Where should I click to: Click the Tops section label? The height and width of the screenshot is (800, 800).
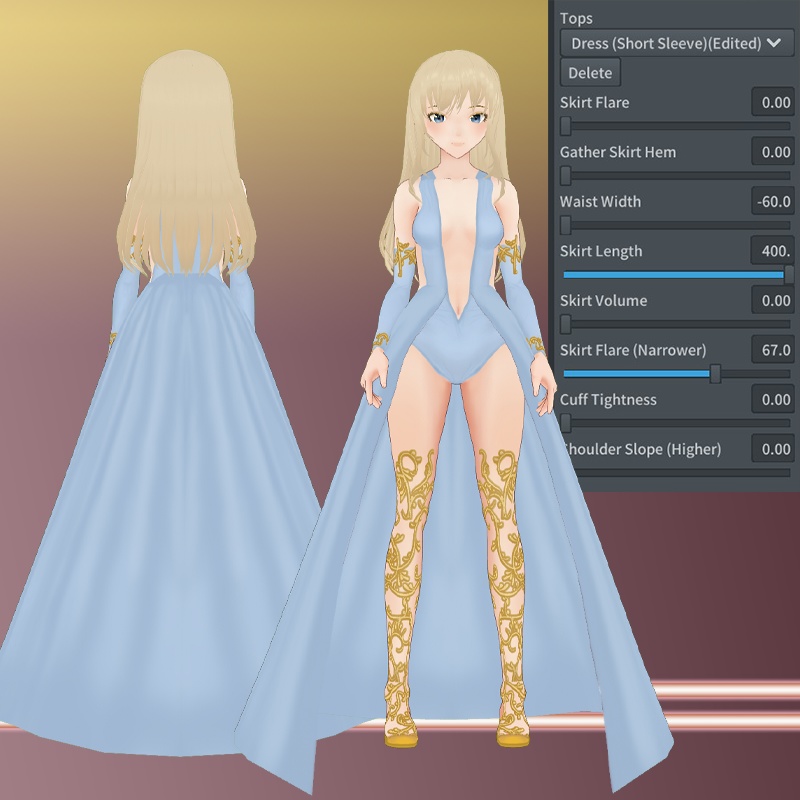576,18
